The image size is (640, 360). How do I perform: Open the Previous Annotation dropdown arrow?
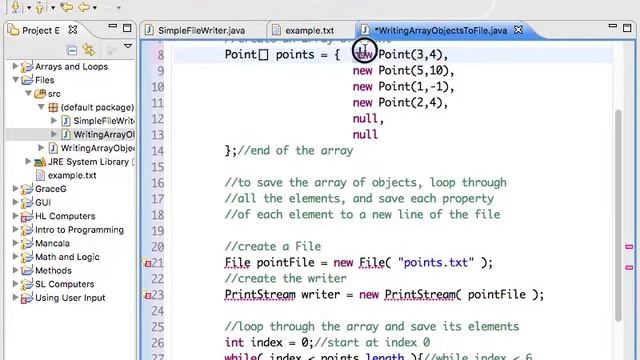click(53, 7)
